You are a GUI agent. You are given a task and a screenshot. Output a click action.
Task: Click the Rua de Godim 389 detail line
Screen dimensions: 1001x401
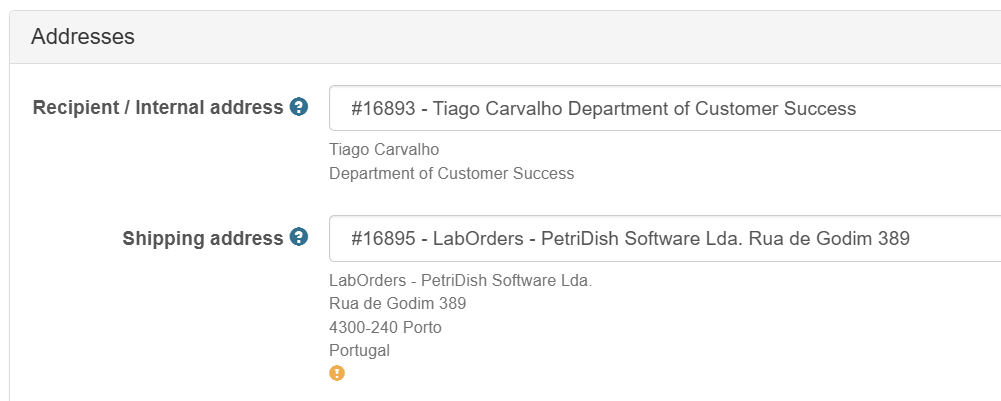pyautogui.click(x=398, y=303)
